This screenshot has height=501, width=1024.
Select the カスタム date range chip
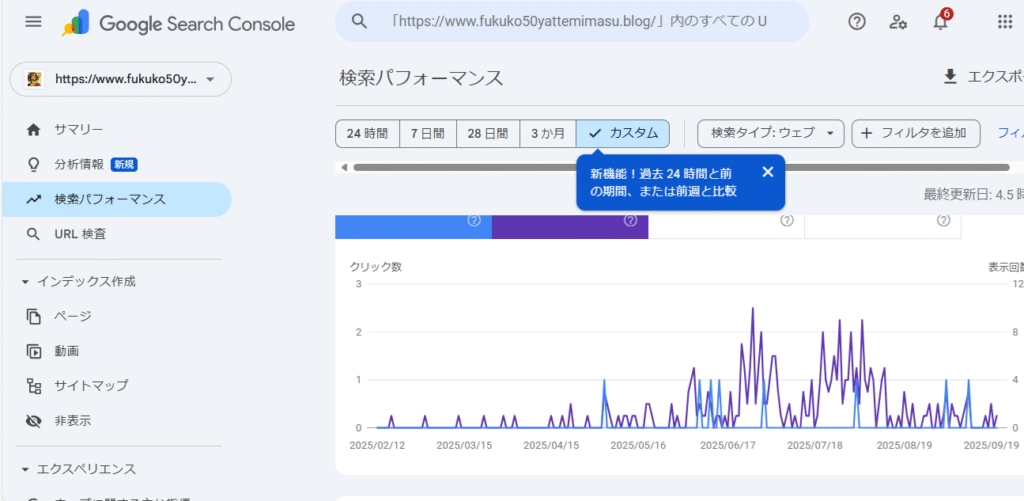[623, 133]
